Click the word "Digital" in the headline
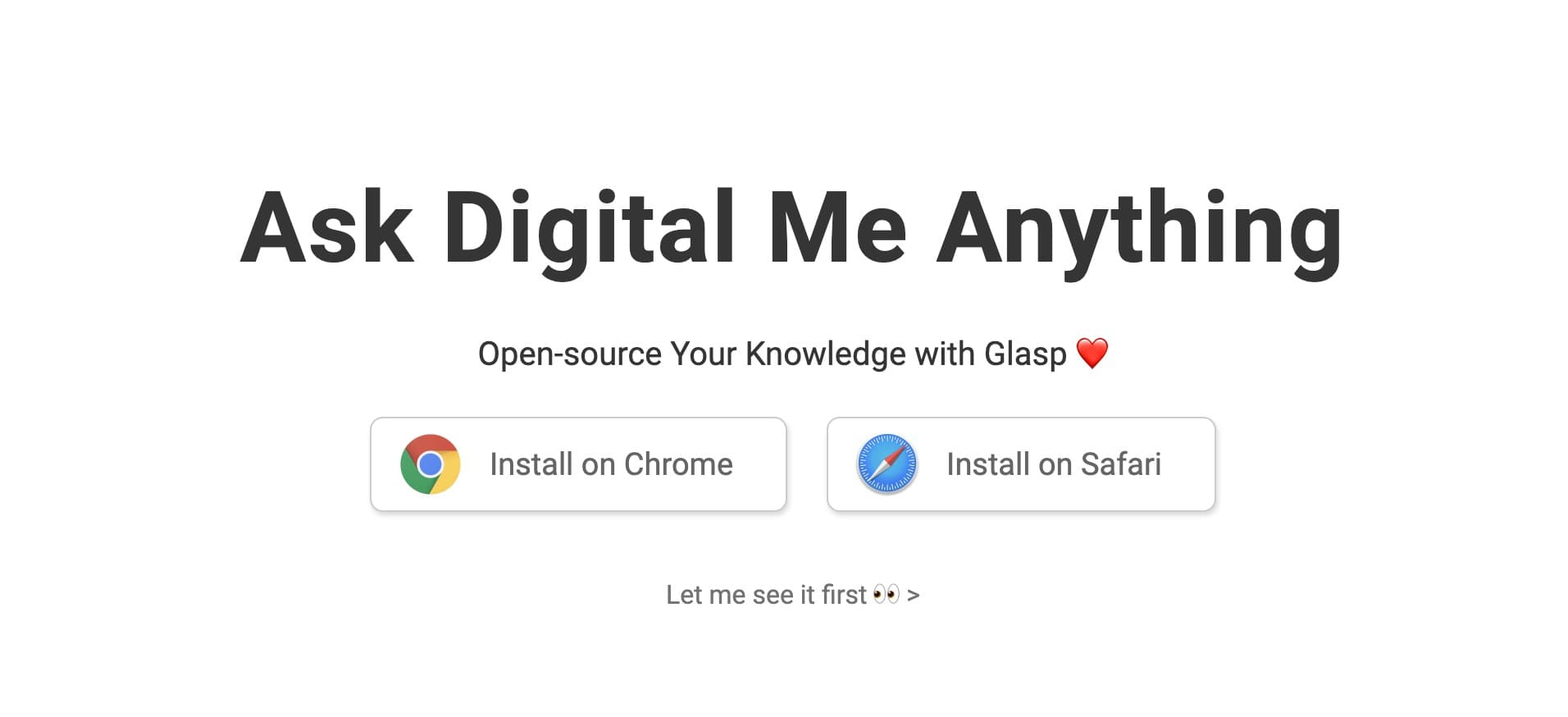Image resolution: width=1568 pixels, height=717 pixels. pyautogui.click(x=588, y=228)
